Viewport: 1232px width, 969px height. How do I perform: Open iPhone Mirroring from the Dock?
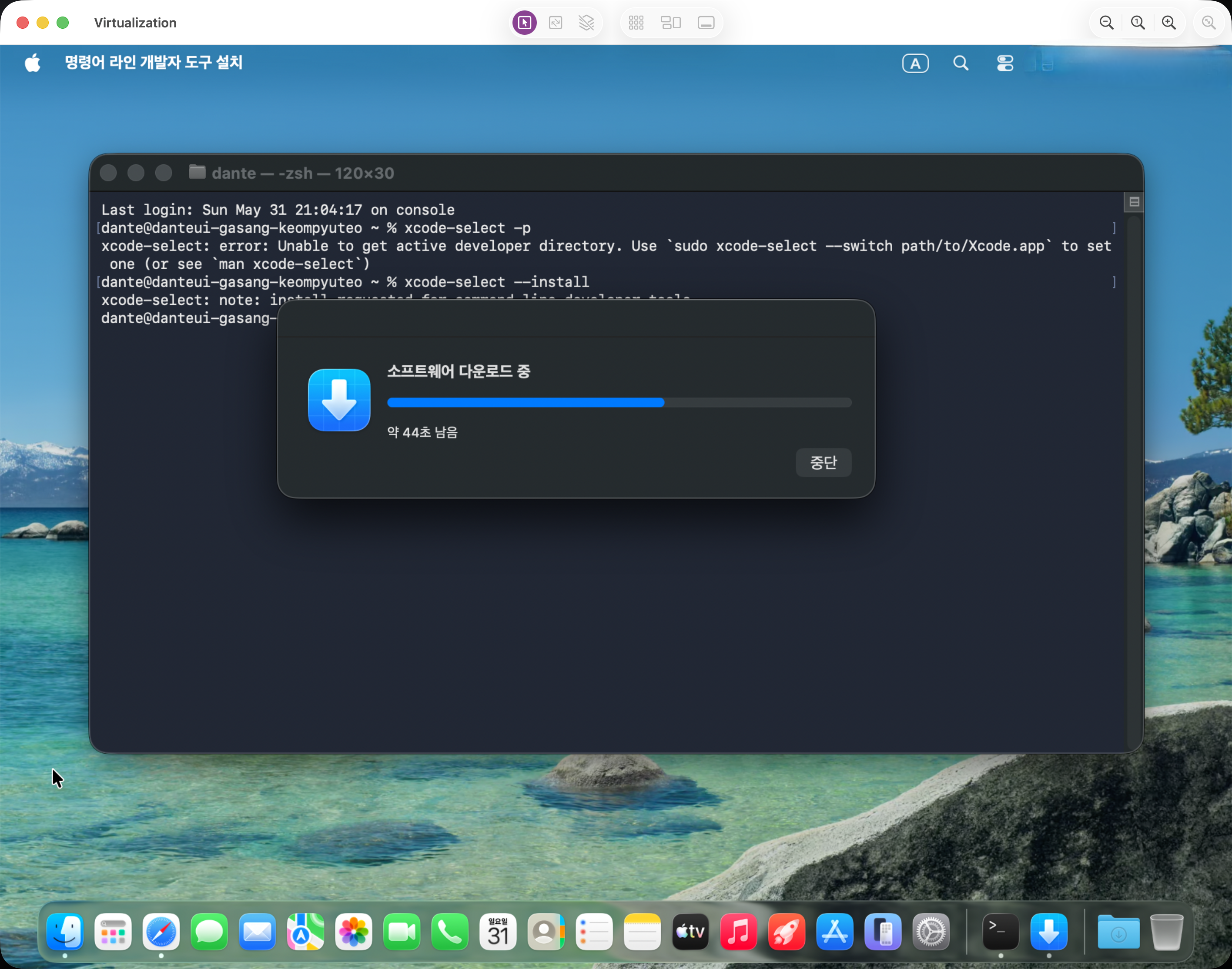click(x=883, y=932)
